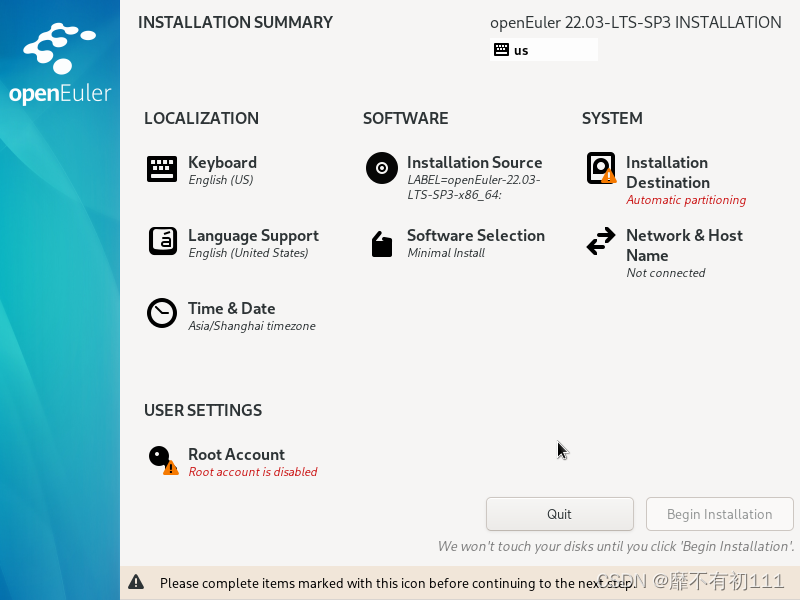Click 'openEuler 22.03-LTS-SP3 INSTALLATION' title text

click(636, 22)
